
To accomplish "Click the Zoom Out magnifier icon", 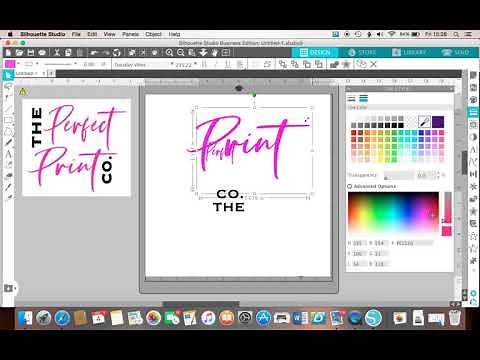I will (181, 52).
